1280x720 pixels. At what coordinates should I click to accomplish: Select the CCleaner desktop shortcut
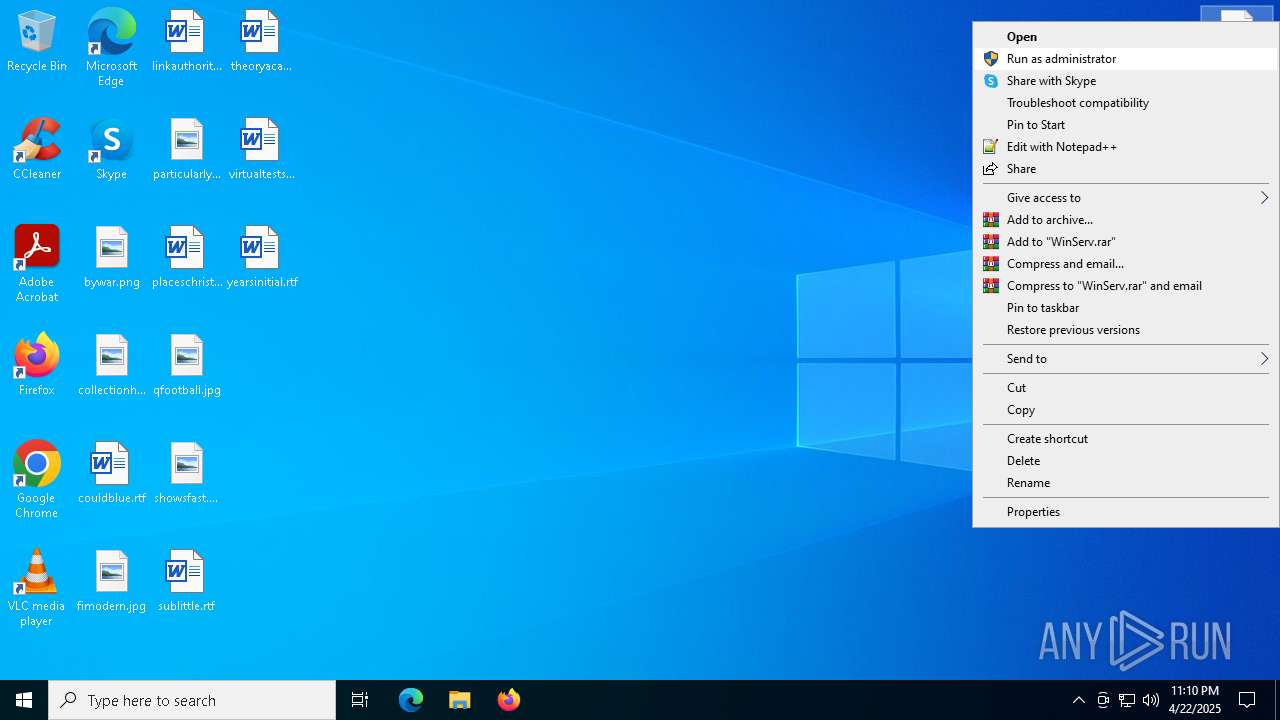click(x=37, y=150)
